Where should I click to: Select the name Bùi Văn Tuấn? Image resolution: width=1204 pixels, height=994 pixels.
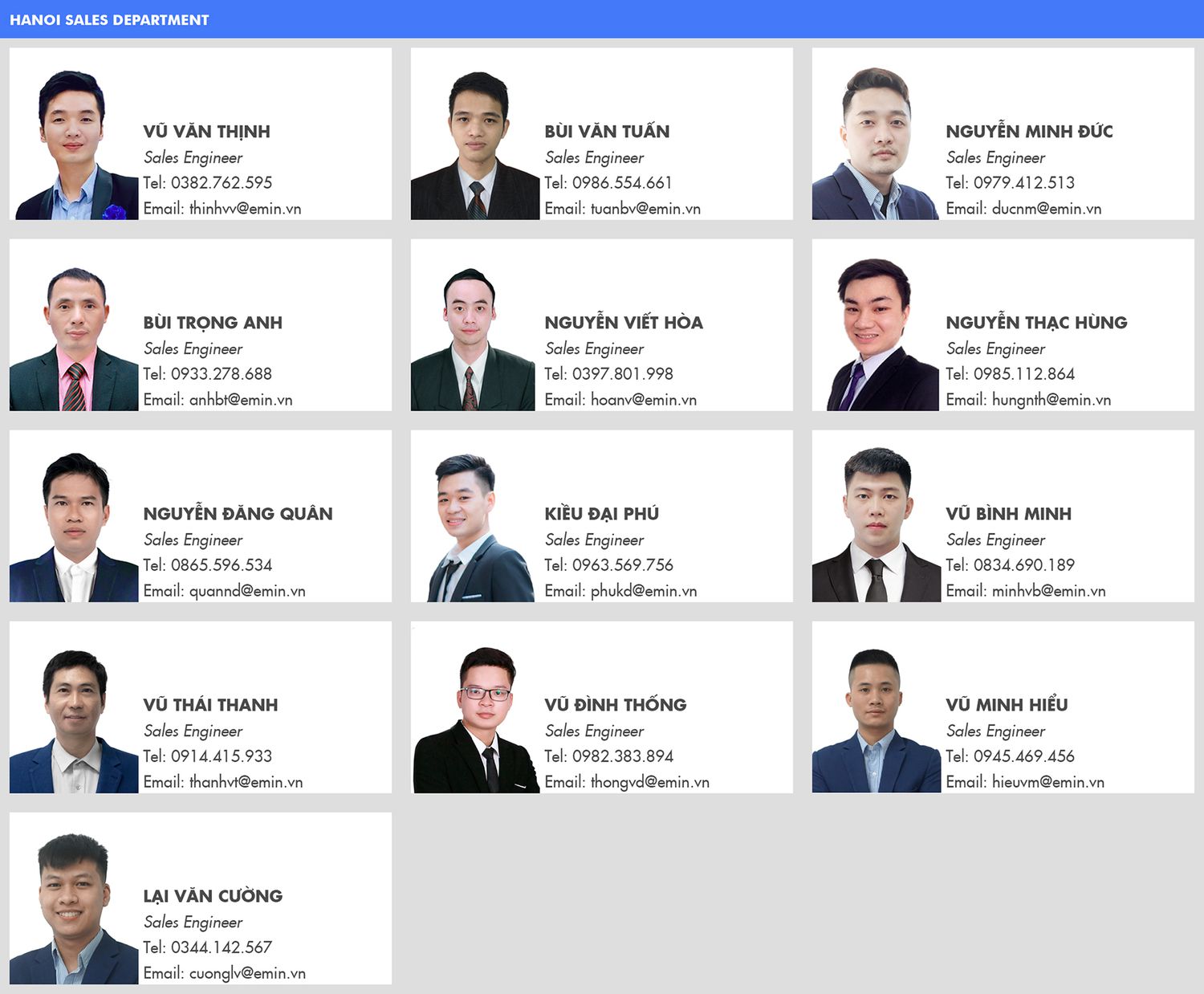607,132
